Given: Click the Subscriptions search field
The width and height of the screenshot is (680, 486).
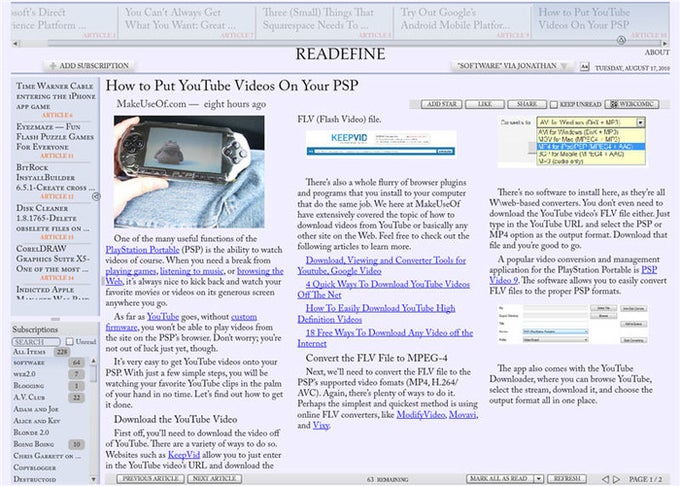Looking at the screenshot, I should 36,342.
